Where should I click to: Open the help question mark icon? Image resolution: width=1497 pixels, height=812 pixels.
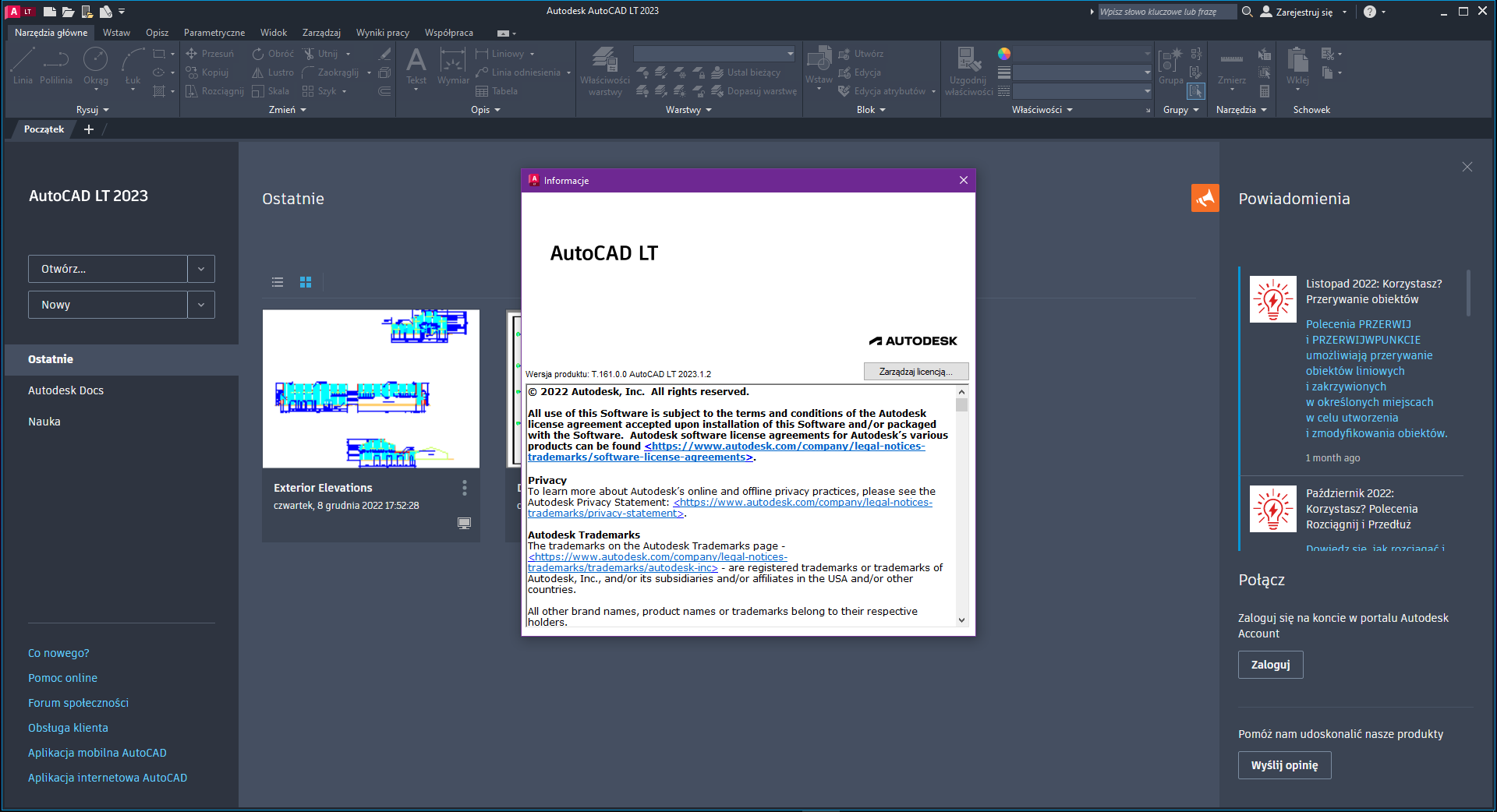coord(1370,12)
